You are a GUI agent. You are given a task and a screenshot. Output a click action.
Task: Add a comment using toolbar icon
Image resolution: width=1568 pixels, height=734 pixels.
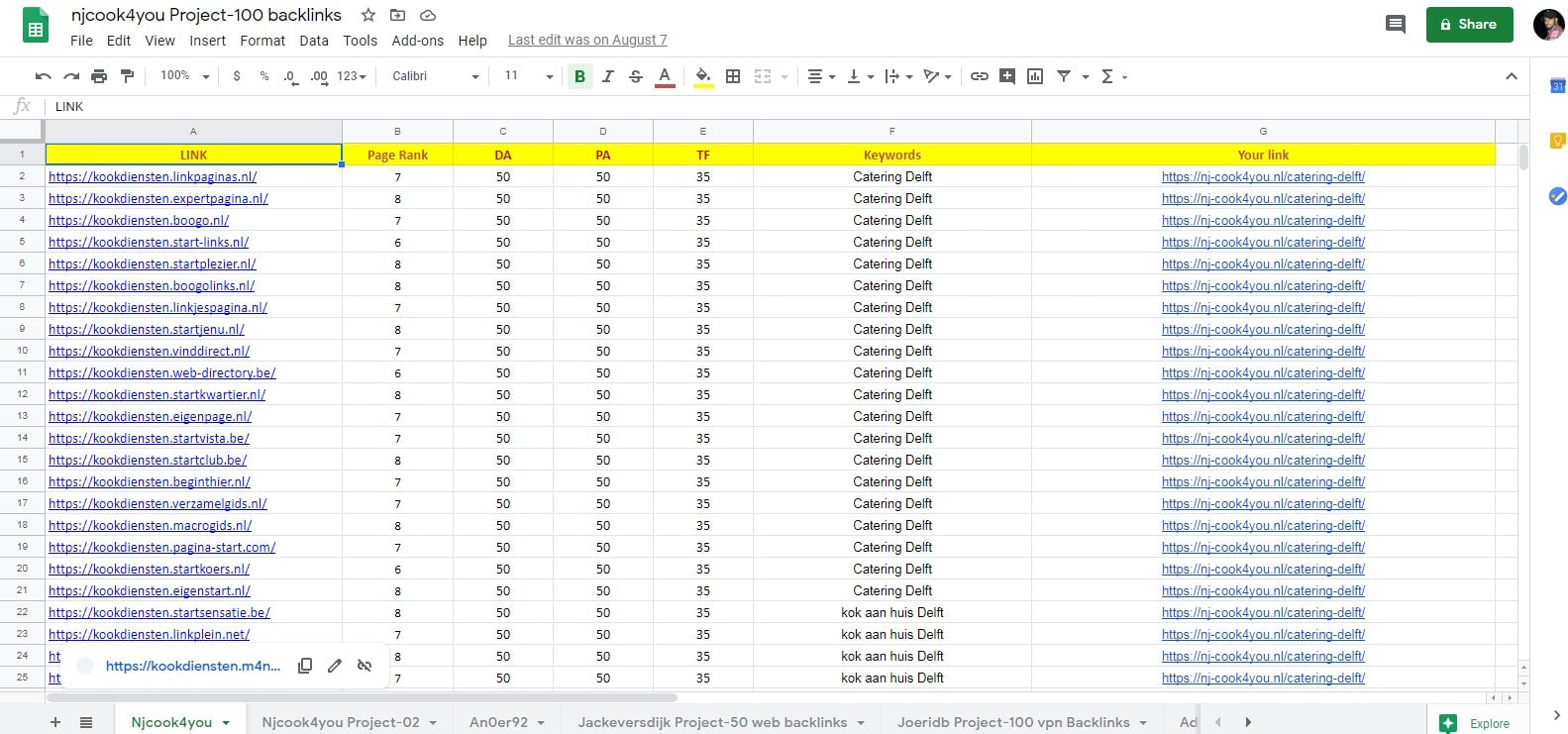(1006, 76)
